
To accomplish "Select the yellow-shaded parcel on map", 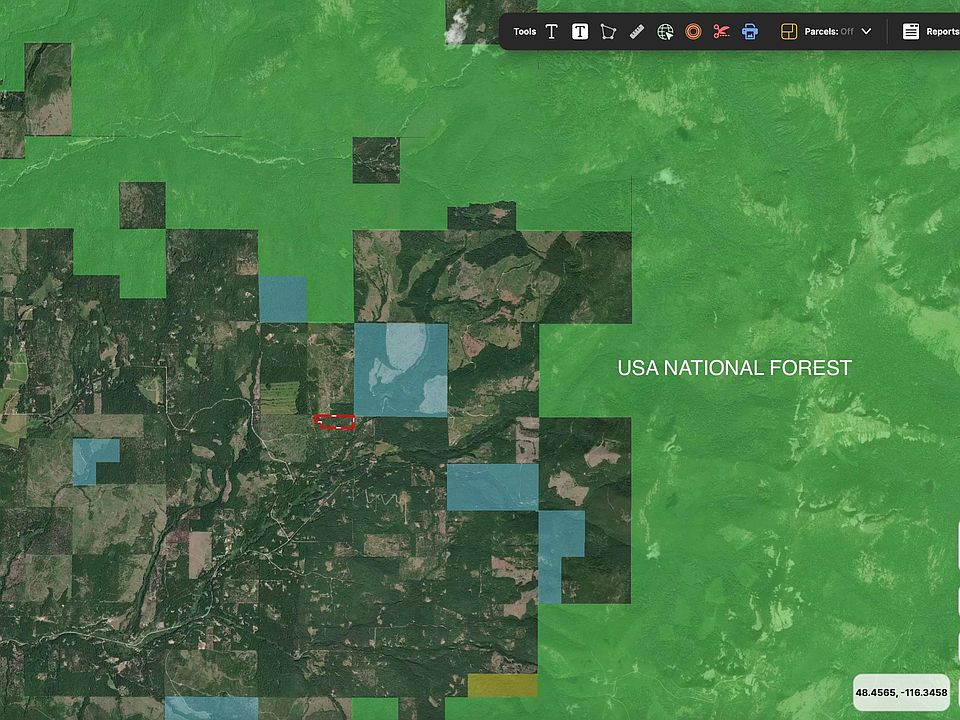I will [502, 686].
